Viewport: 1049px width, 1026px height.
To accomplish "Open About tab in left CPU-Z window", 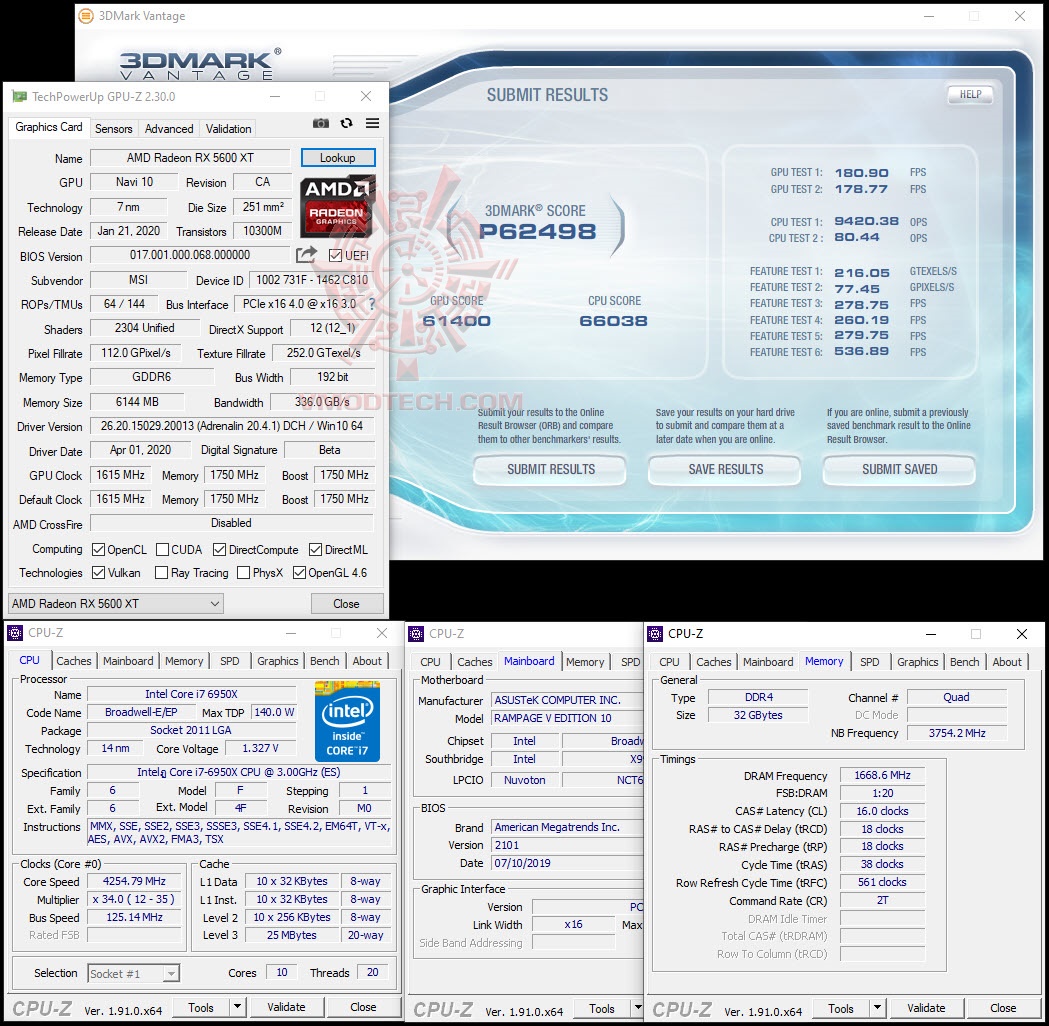I will (x=367, y=661).
